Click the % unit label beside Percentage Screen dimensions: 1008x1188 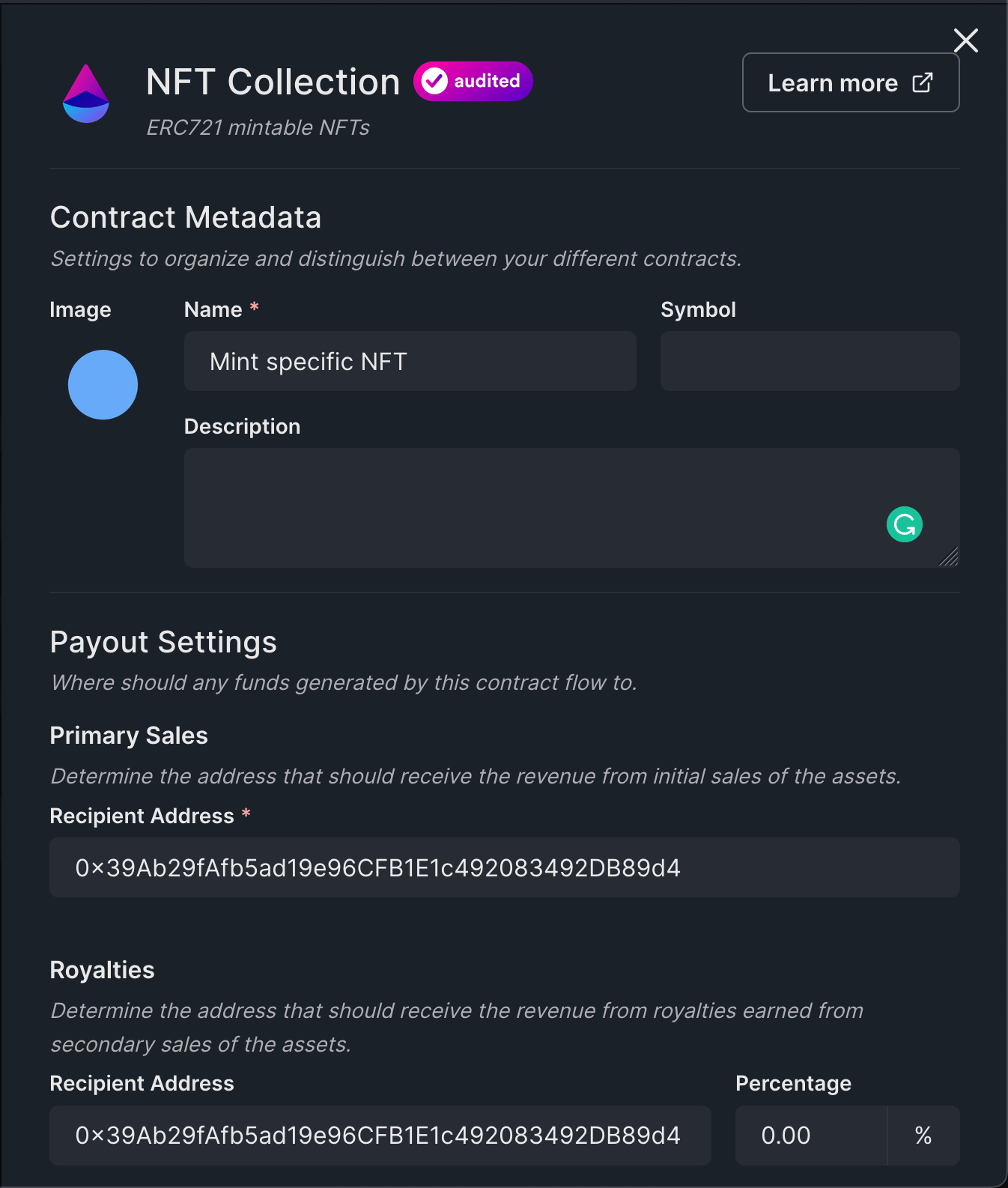pos(922,1136)
